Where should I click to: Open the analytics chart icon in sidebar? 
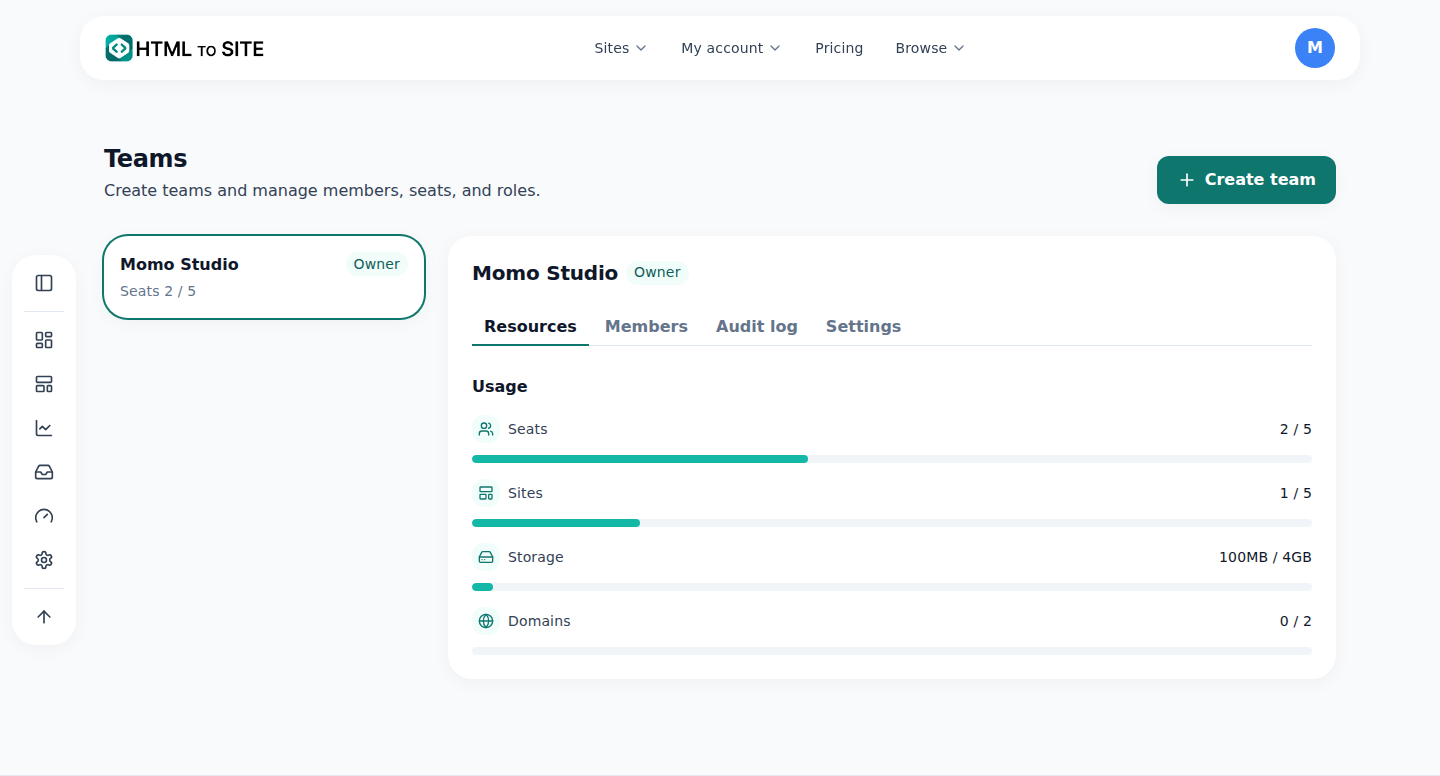click(44, 428)
